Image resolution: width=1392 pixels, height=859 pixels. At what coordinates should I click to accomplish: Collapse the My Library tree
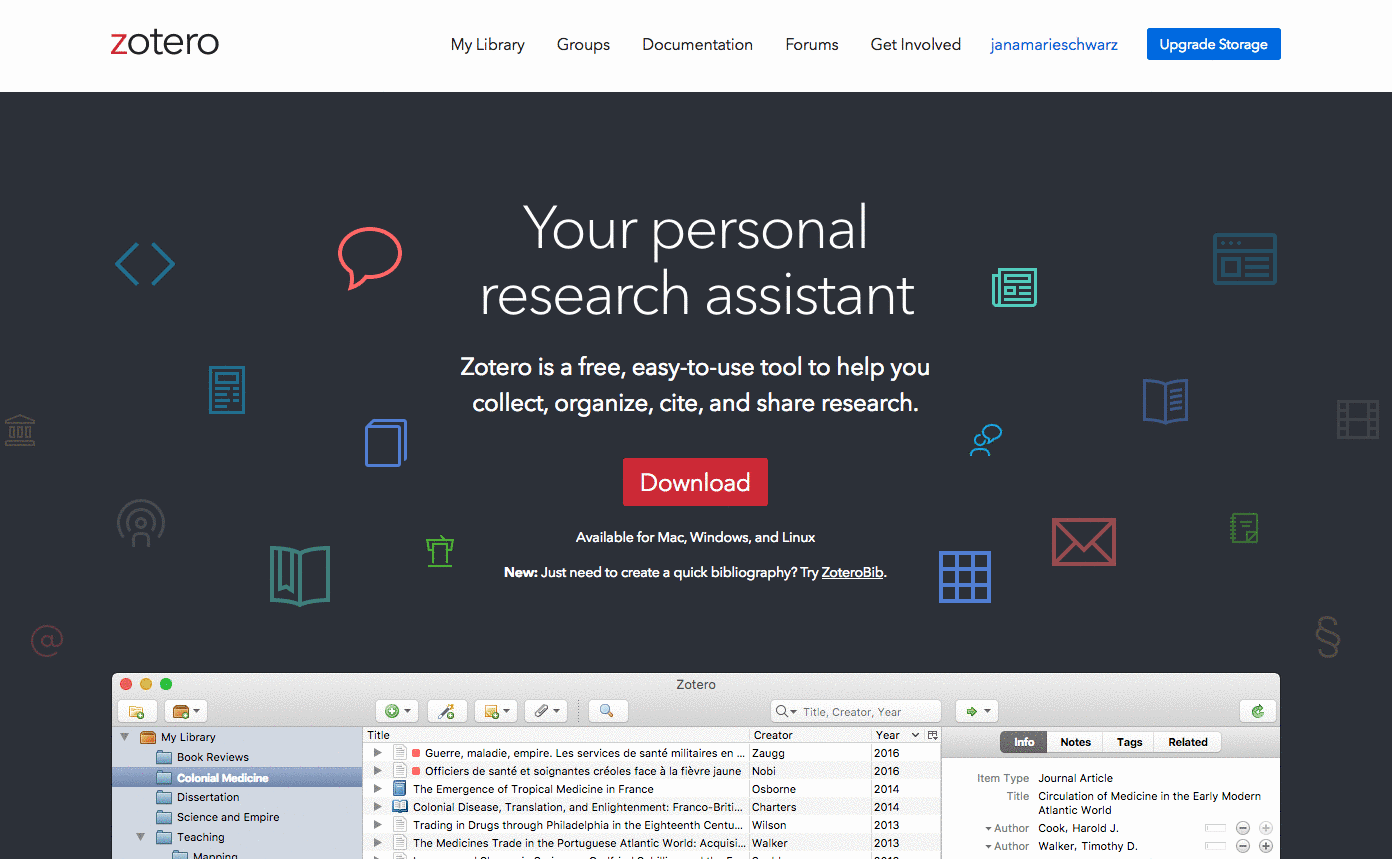(x=125, y=737)
